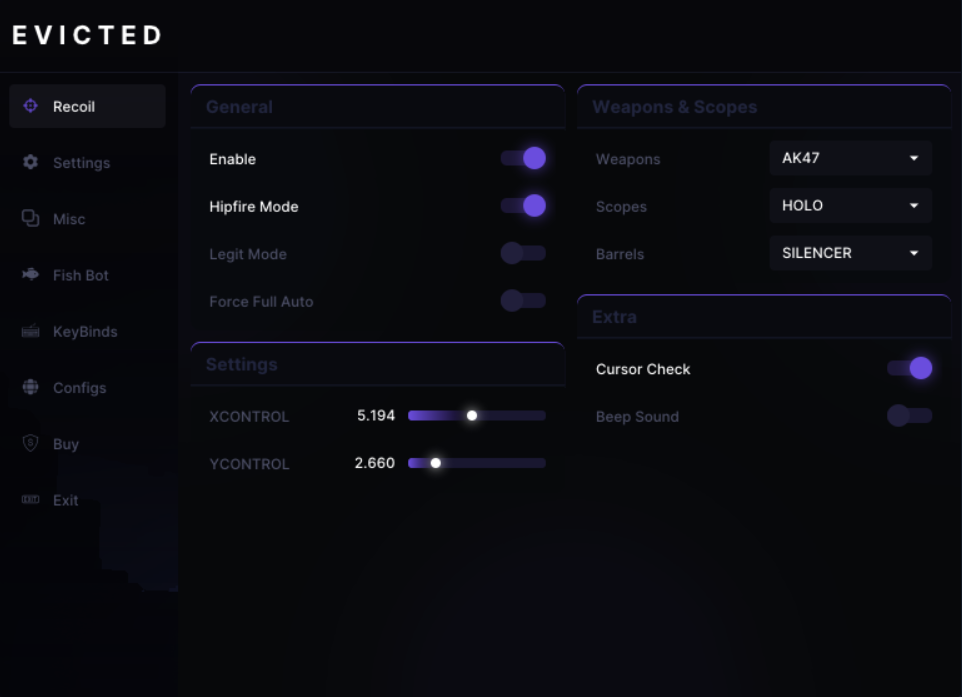Click the Buy shield icon

(x=30, y=443)
